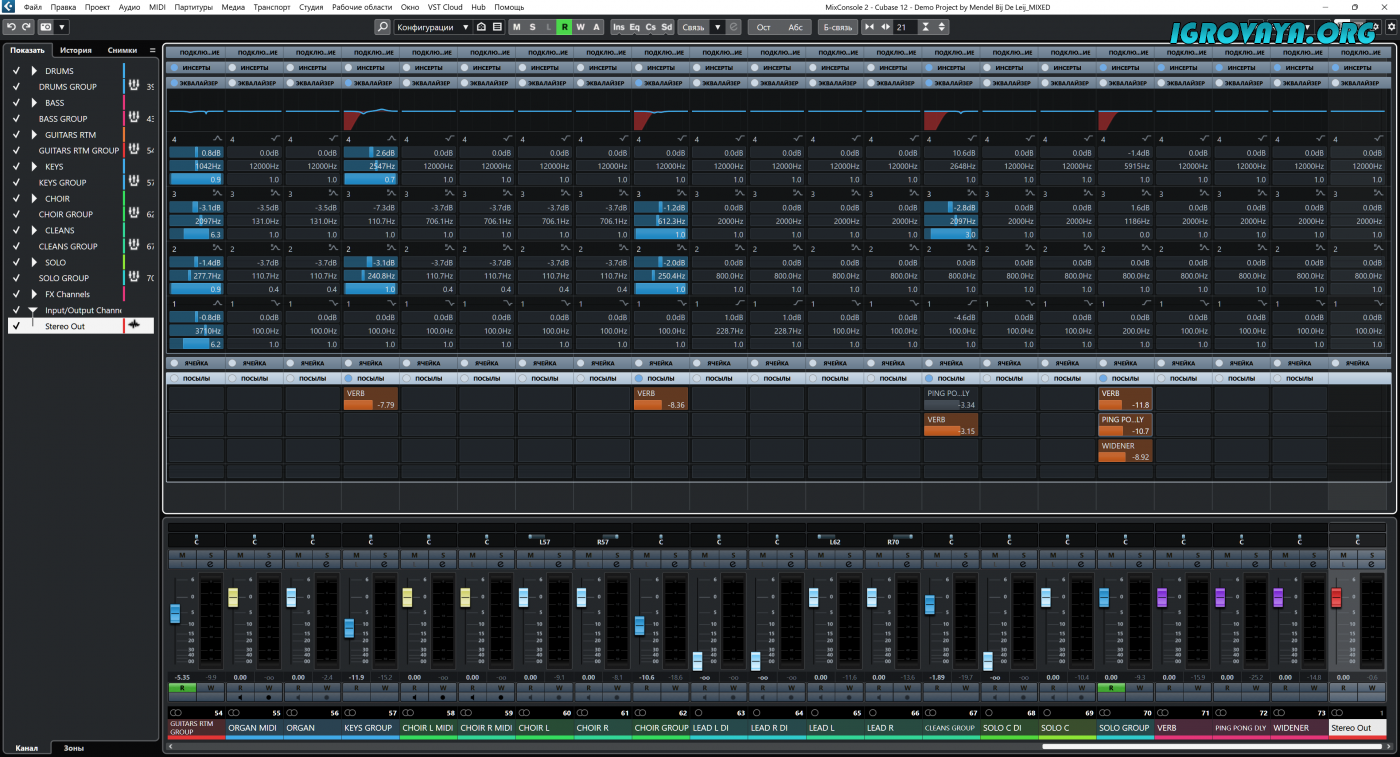
Task: Open the channel search magnifier icon
Action: point(382,27)
